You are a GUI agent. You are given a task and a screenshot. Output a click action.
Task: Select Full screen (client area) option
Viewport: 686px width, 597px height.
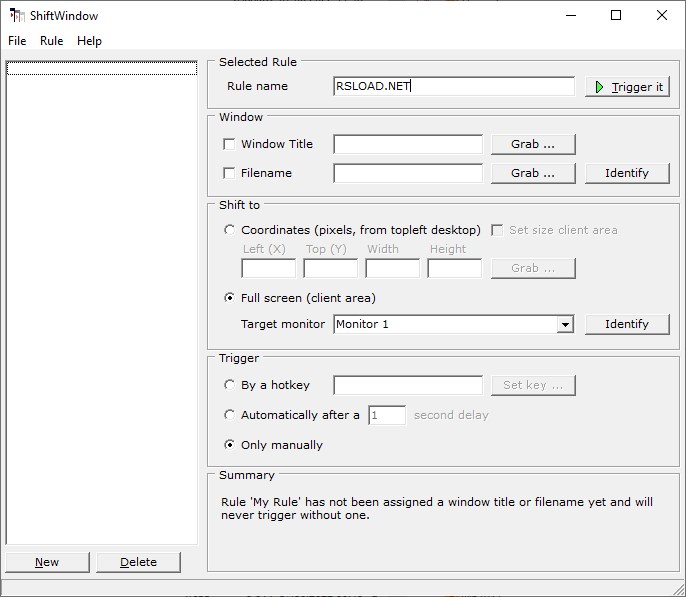[229, 298]
